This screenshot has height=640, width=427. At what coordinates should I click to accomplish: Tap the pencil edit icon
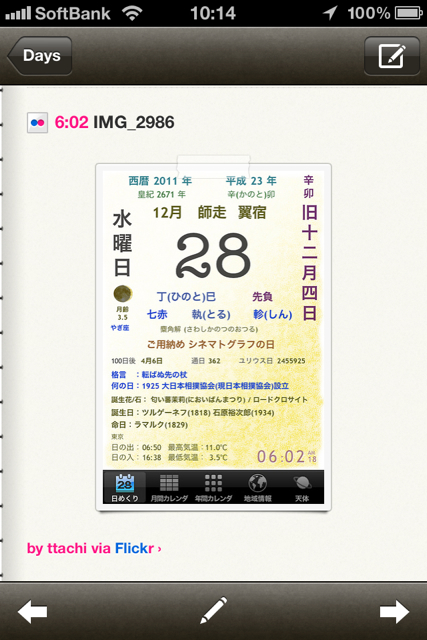214,610
